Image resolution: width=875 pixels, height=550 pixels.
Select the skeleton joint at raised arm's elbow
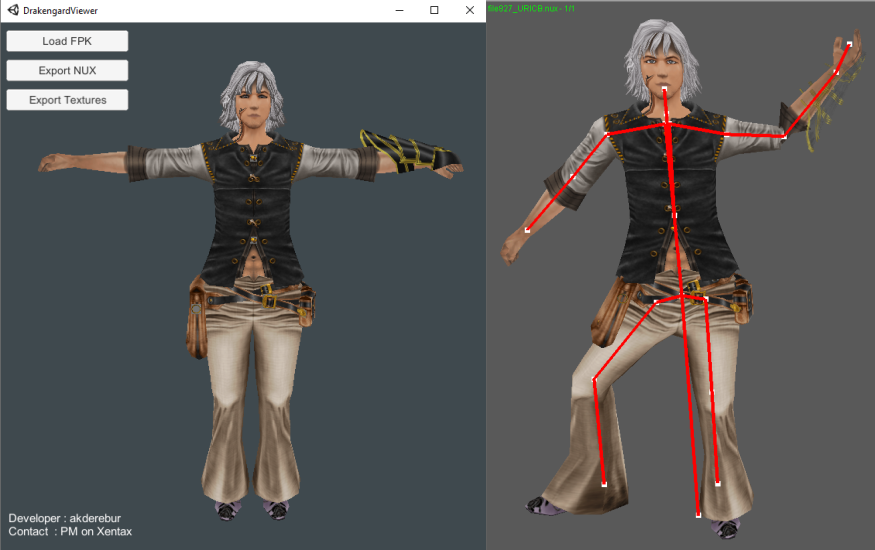pos(785,136)
